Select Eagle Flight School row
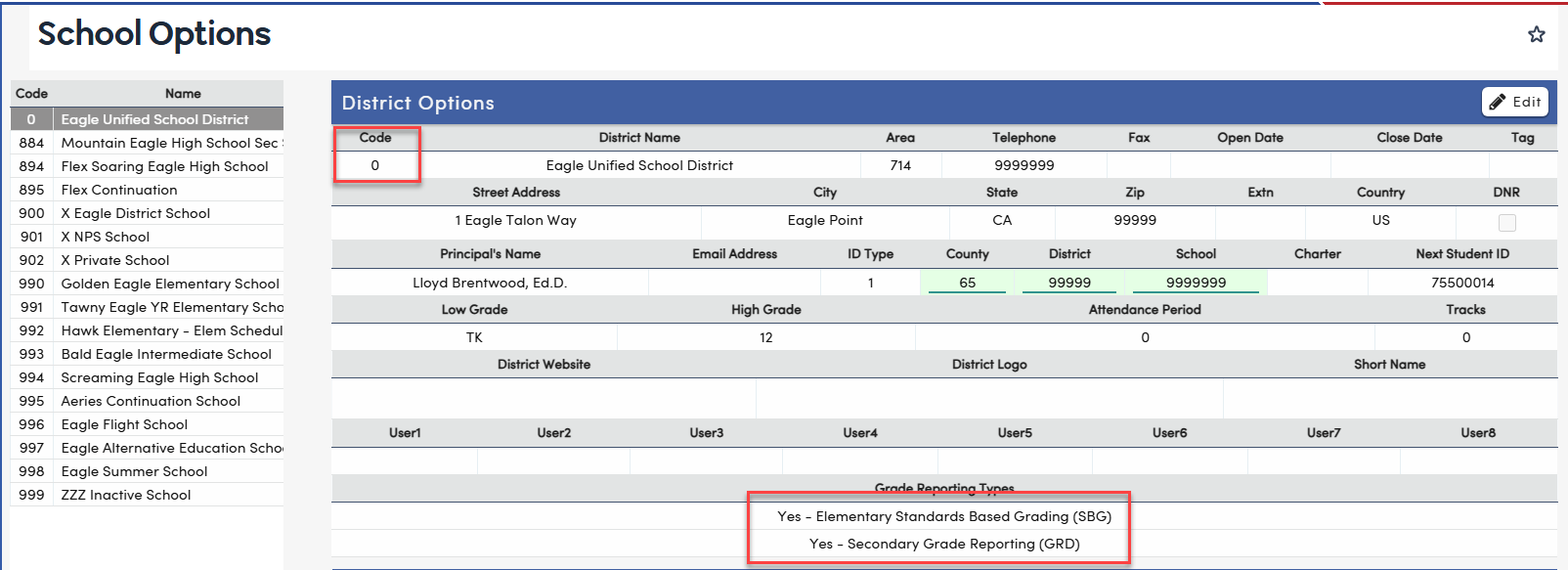1568x570 pixels. click(x=147, y=424)
